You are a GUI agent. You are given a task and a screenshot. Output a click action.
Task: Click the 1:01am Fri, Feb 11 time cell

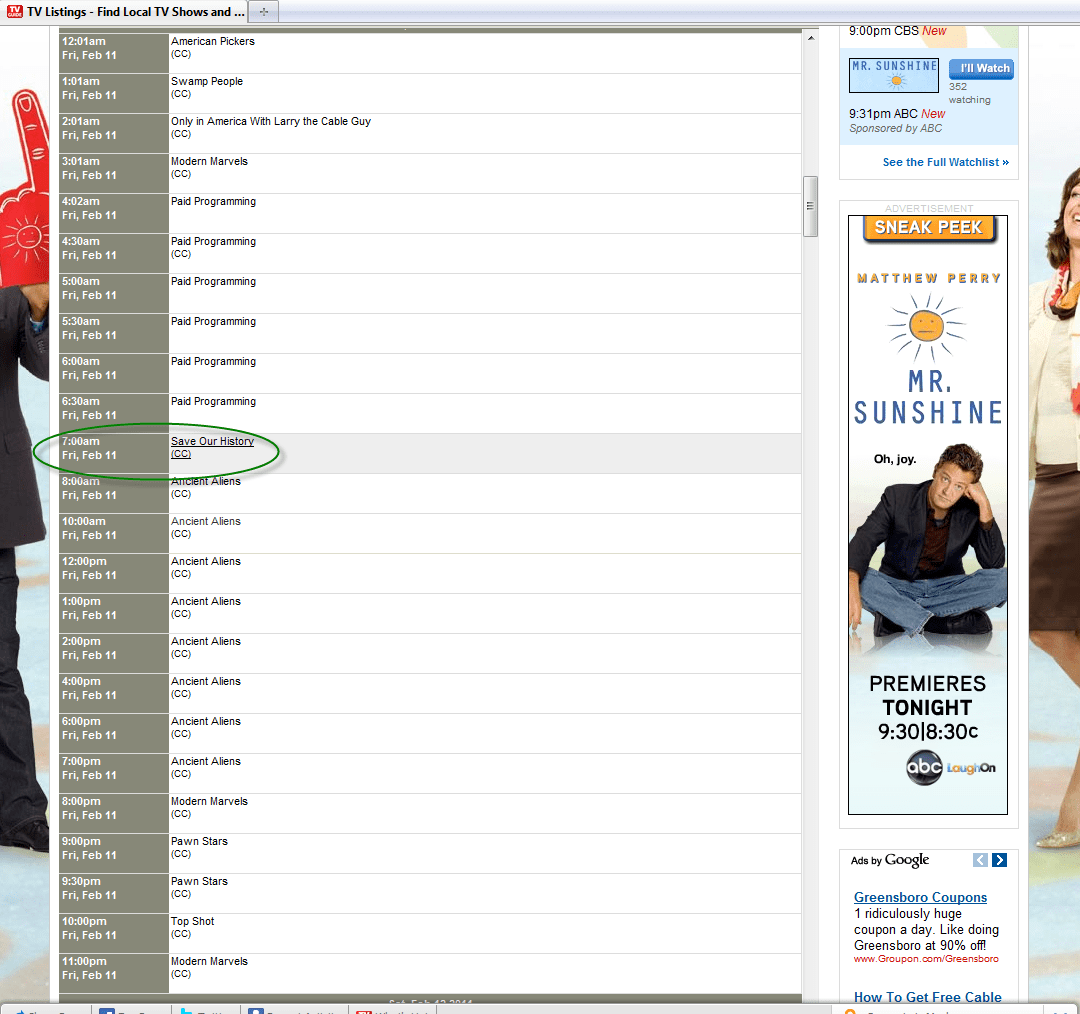114,93
